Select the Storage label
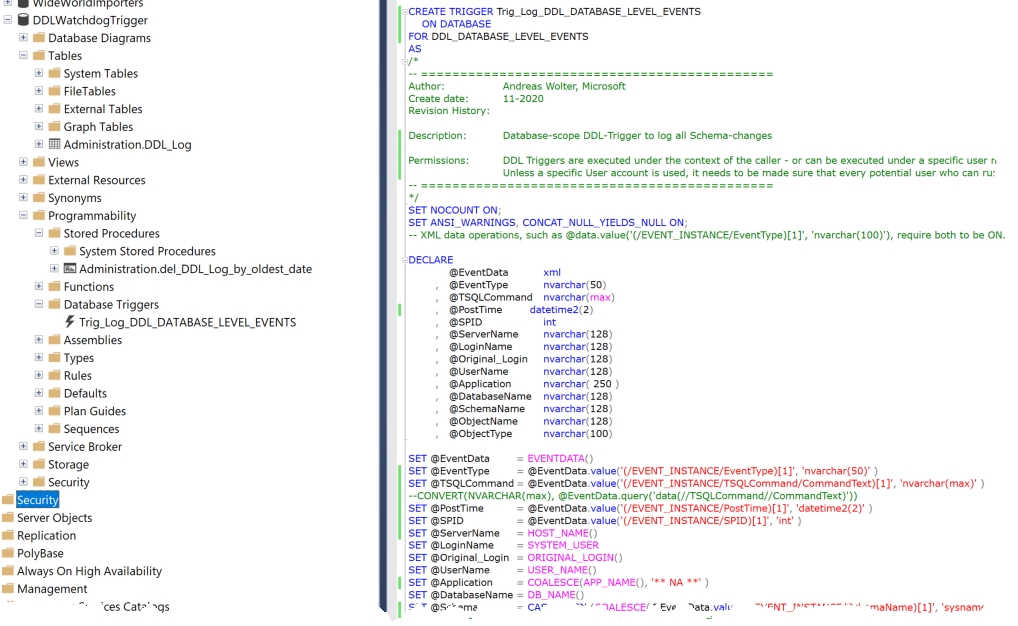This screenshot has height=626, width=1018. pyautogui.click(x=68, y=464)
